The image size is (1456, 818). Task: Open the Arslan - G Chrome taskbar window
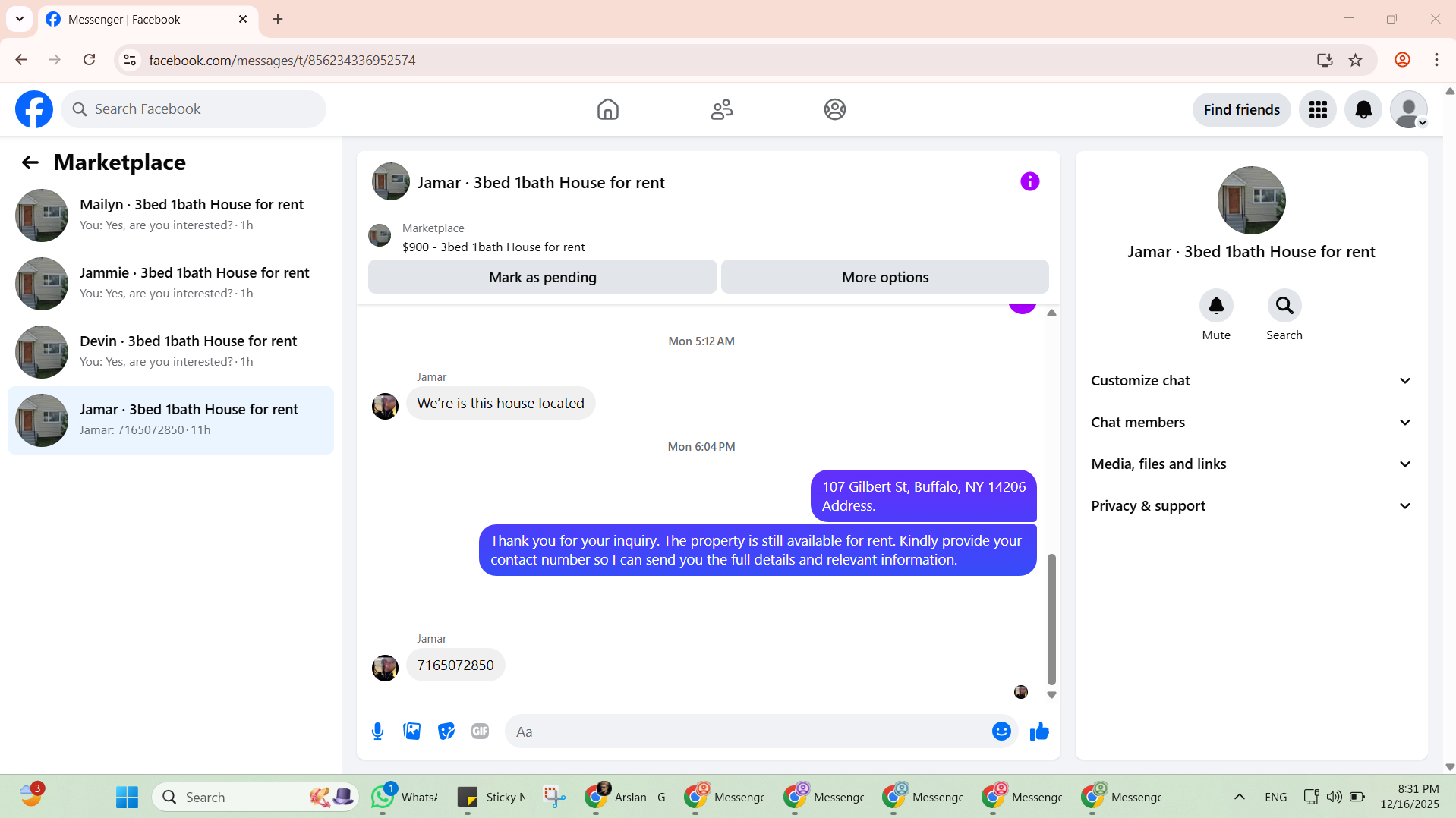pos(626,797)
